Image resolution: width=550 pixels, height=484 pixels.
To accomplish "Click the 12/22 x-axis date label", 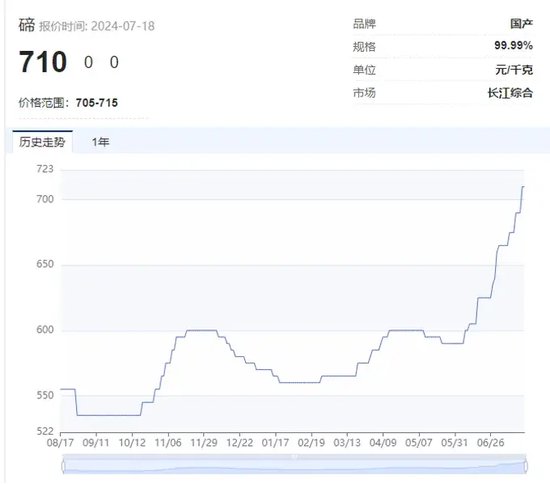I will 240,443.
